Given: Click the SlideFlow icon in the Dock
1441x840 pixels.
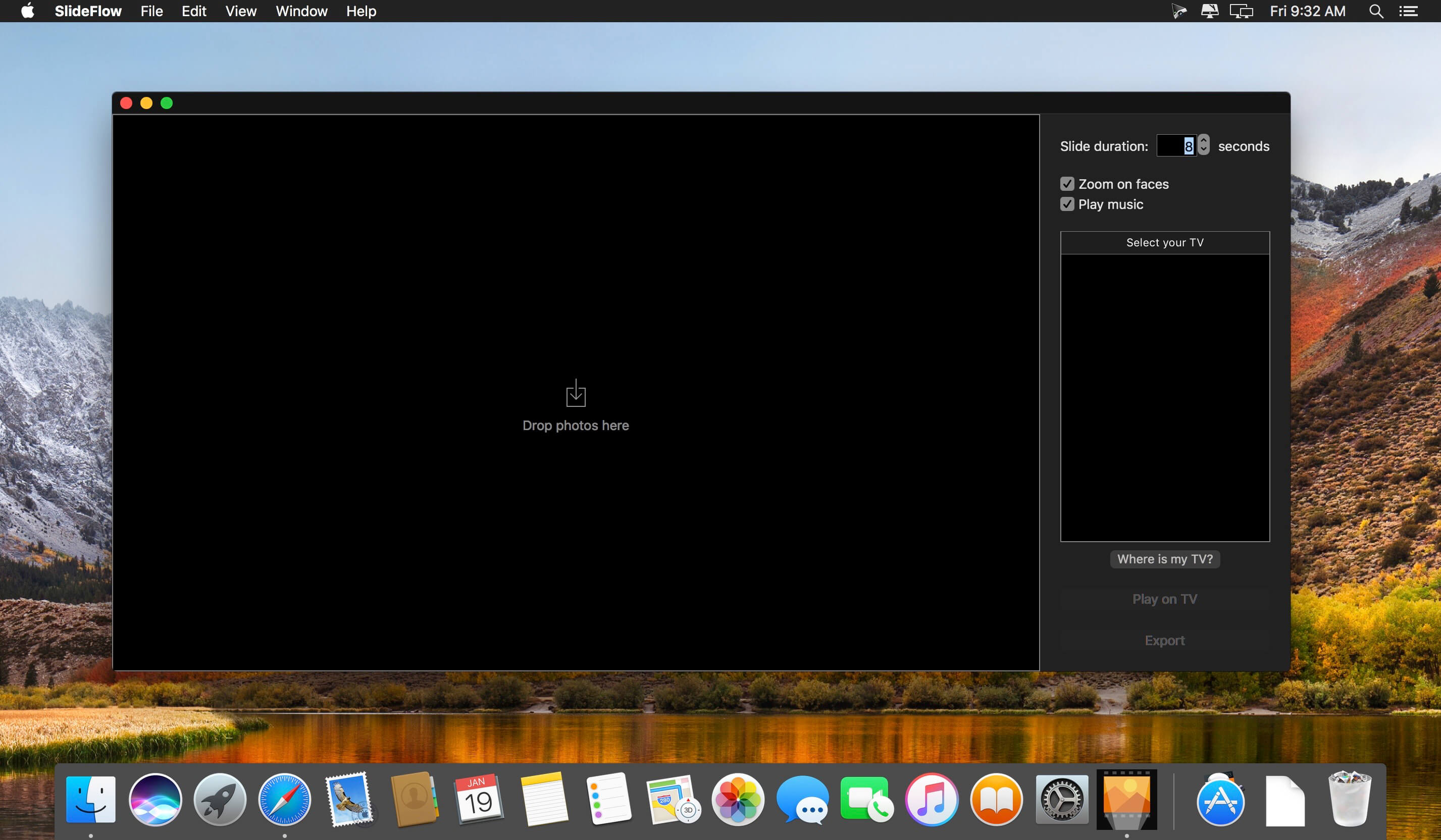Looking at the screenshot, I should (1126, 800).
